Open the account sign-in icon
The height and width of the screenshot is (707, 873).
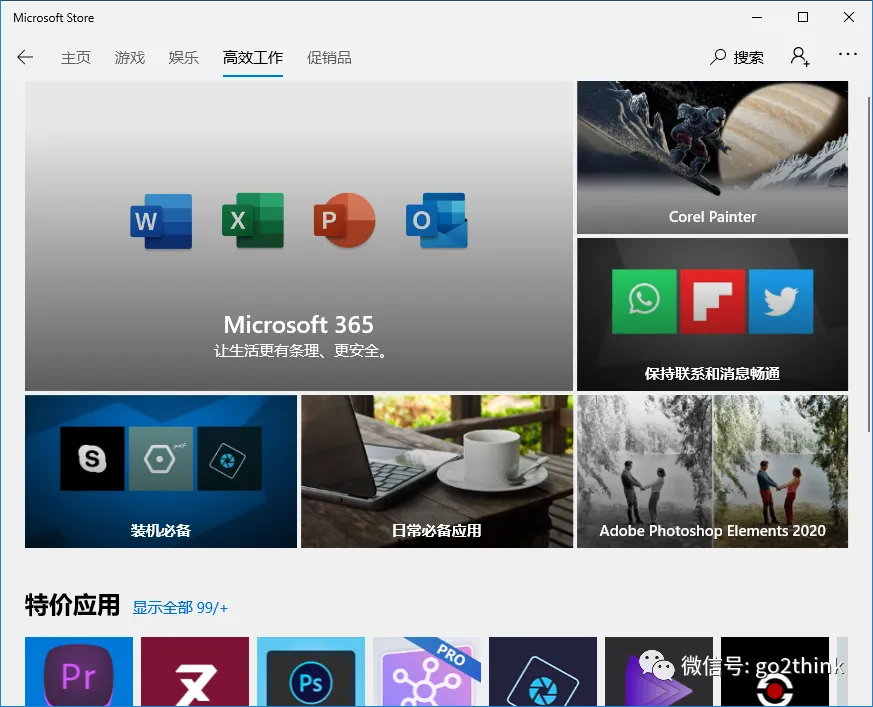point(800,56)
